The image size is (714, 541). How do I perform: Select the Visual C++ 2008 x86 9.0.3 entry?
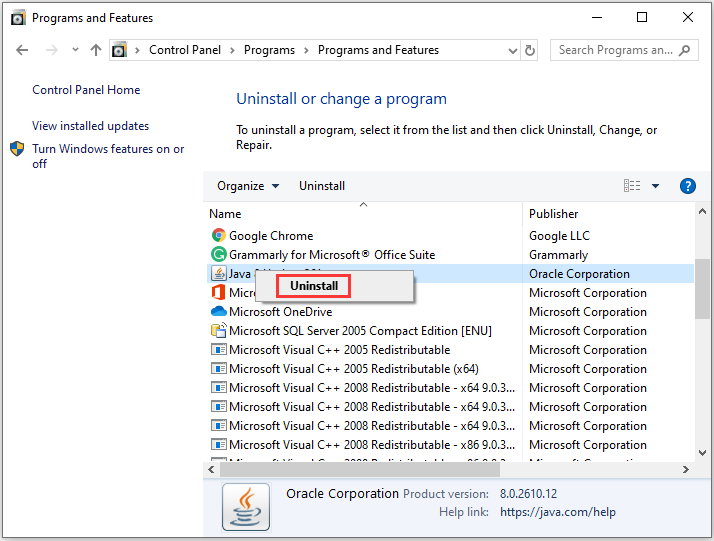tap(372, 444)
